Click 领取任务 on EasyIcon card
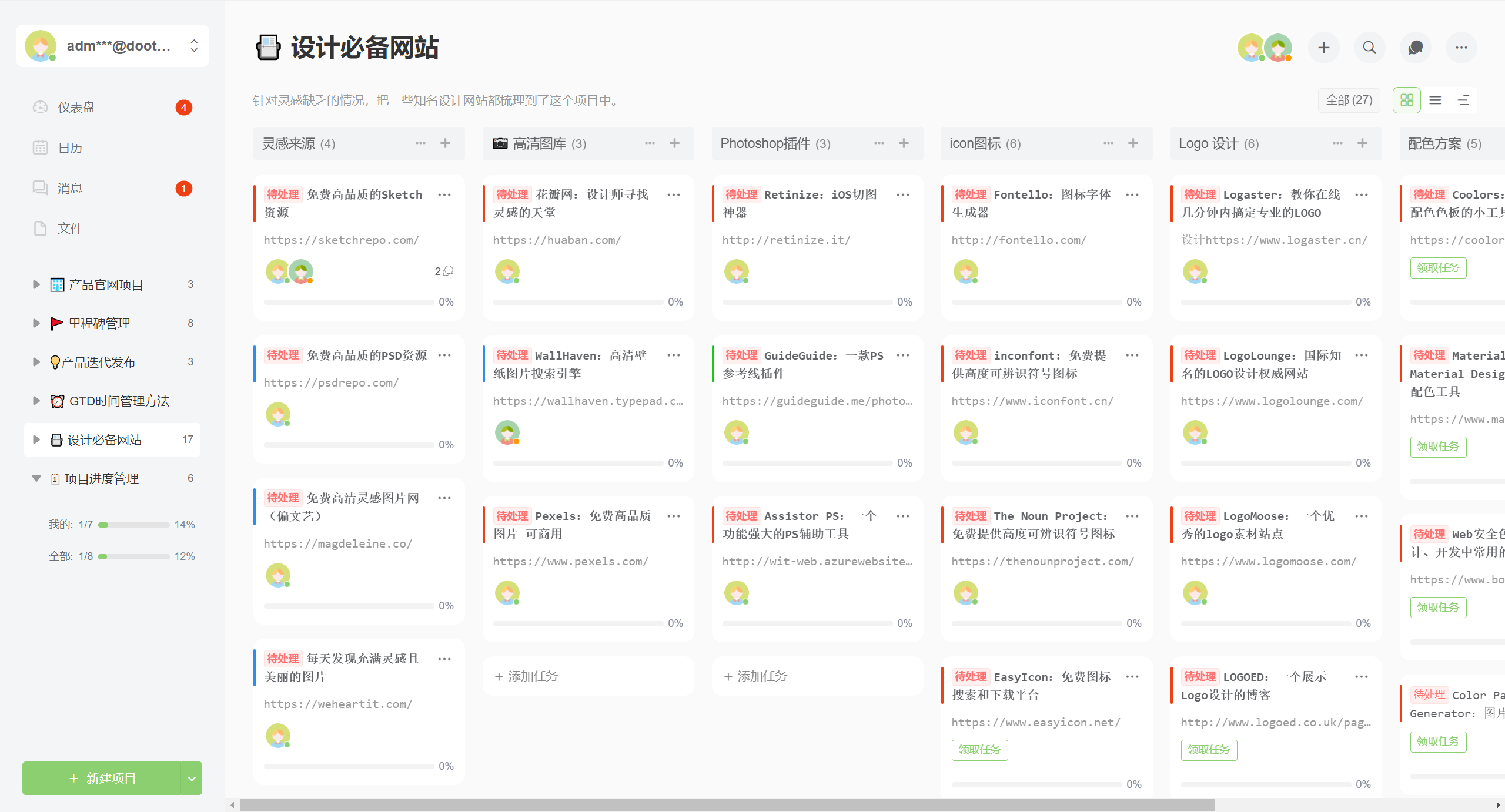This screenshot has width=1505, height=812. 979,750
